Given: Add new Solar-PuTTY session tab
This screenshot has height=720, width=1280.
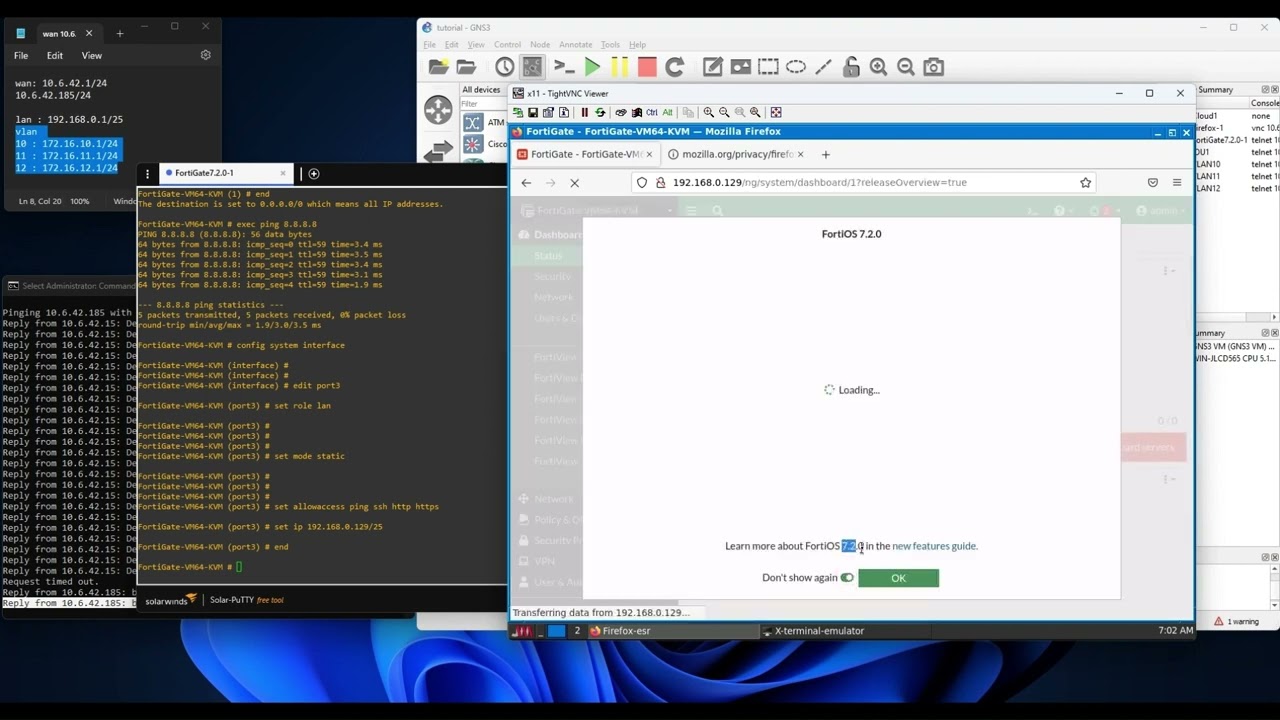Looking at the screenshot, I should click(x=314, y=174).
